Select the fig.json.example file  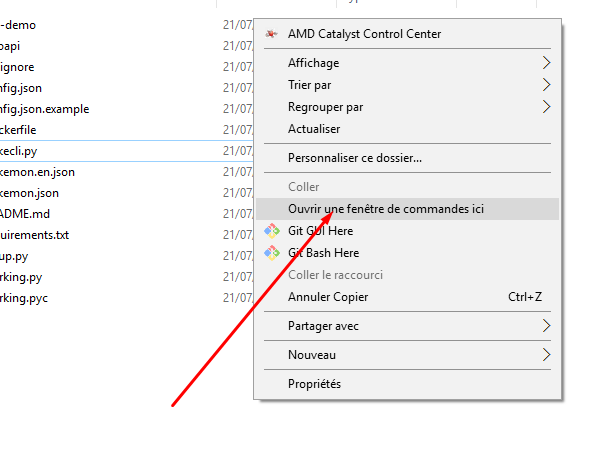[x=45, y=109]
